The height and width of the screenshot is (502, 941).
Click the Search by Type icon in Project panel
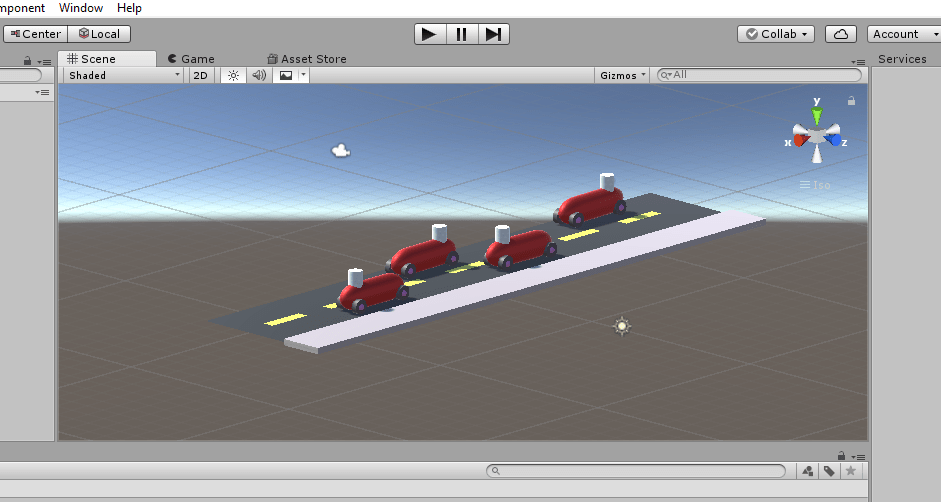(807, 471)
